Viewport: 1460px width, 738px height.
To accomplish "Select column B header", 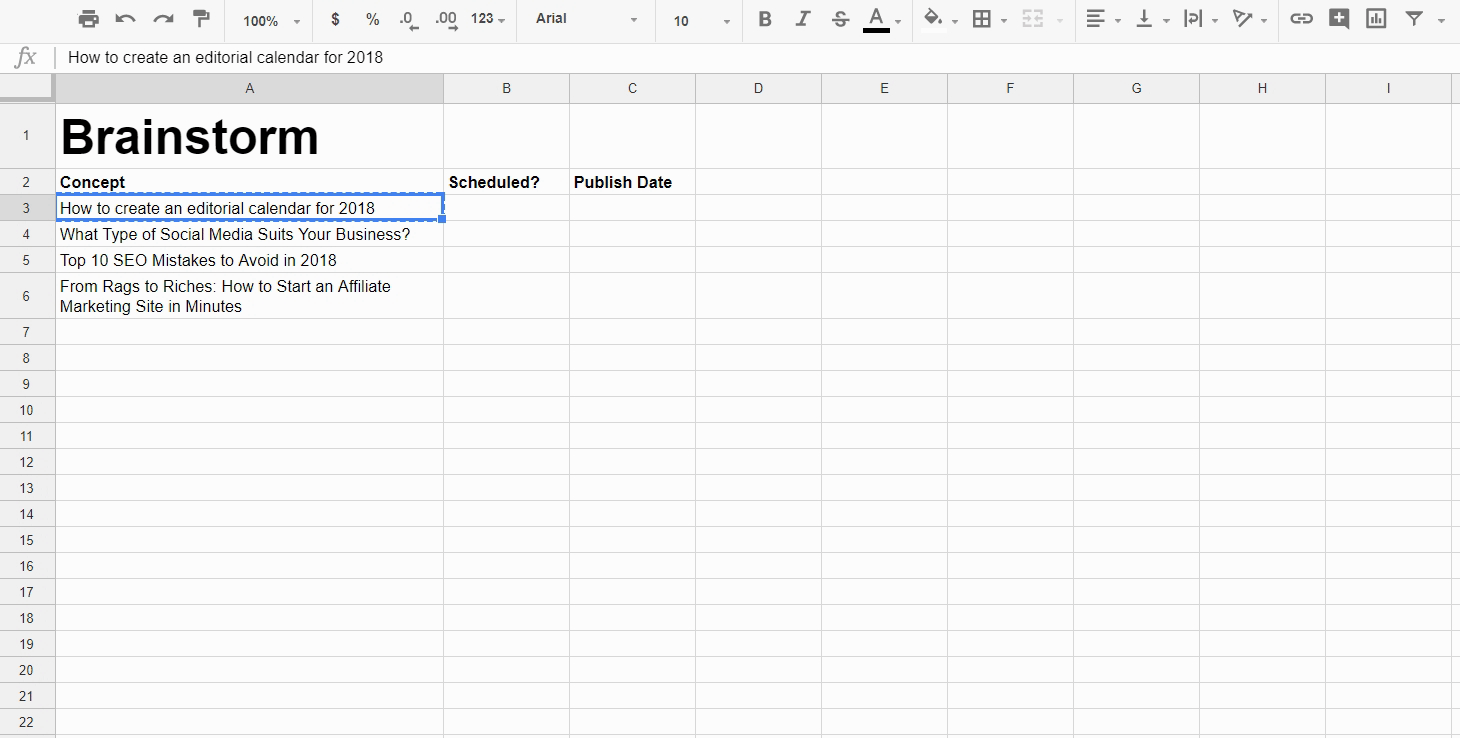I will 506,88.
